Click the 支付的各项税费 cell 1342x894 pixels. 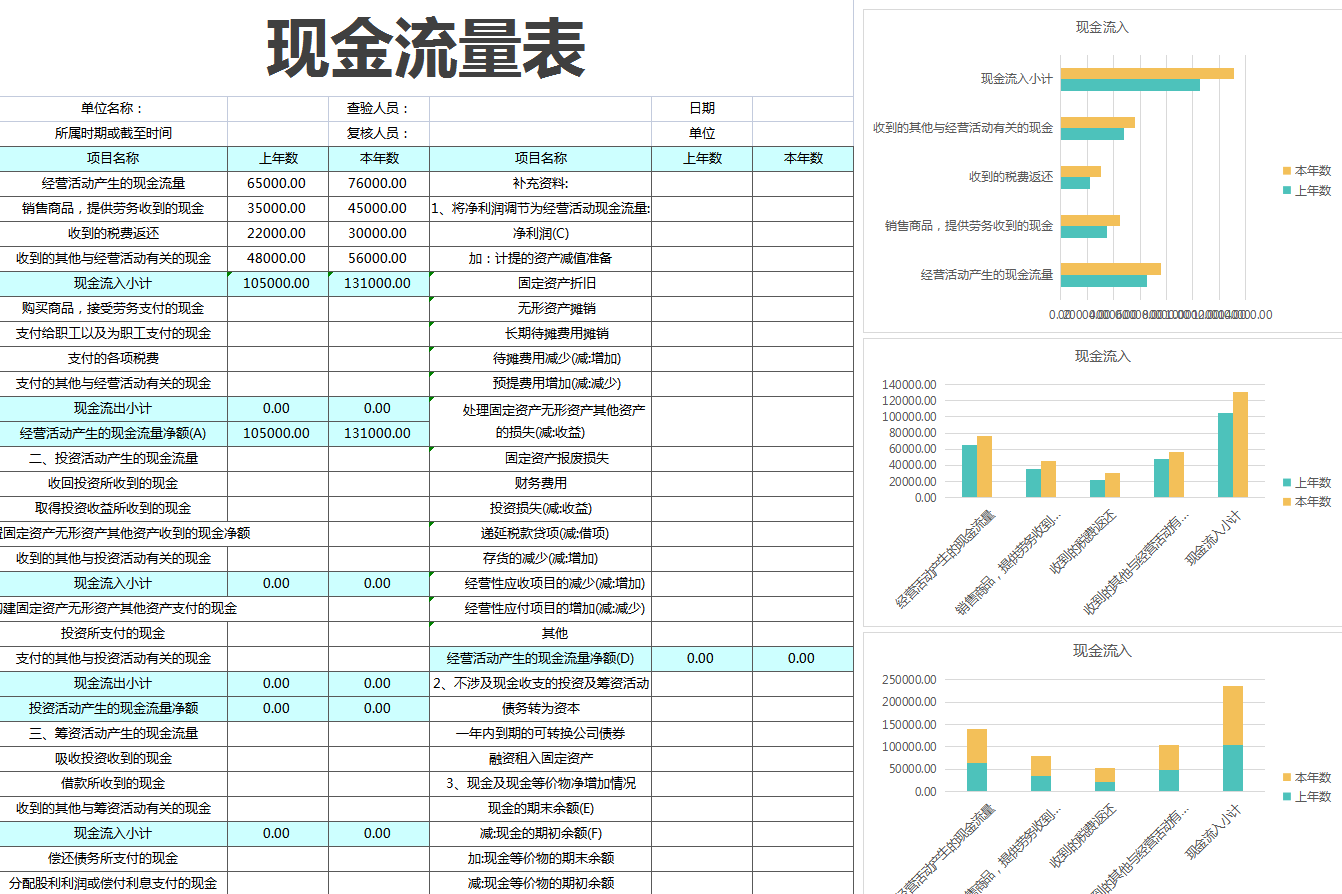113,358
